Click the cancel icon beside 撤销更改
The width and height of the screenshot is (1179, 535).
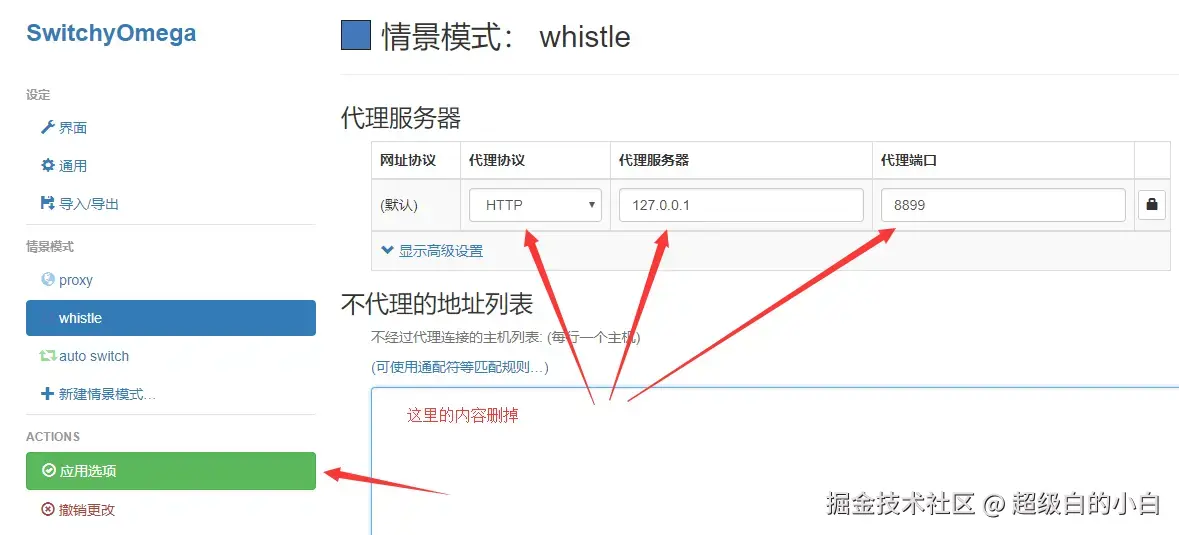coord(47,509)
